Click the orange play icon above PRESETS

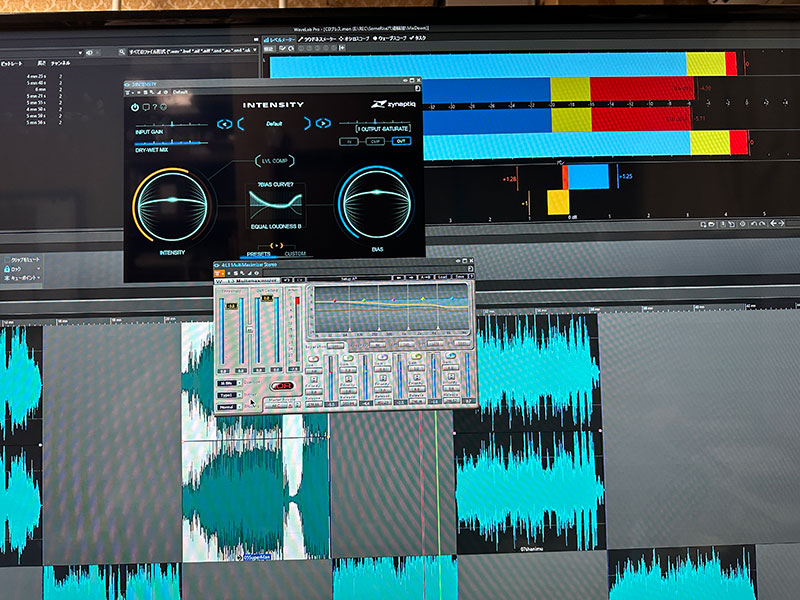pos(277,245)
